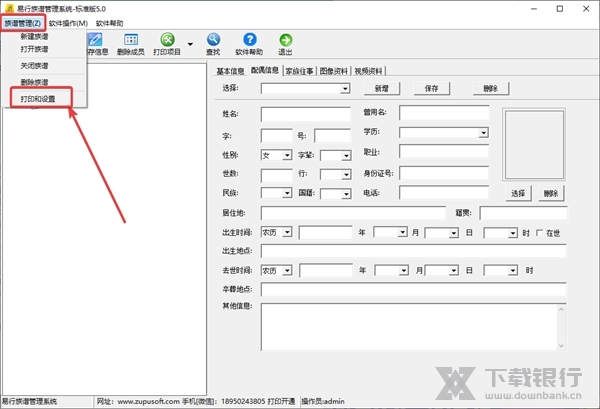Screen dimensions: 600x409
Task: Click the green exit arrow icon
Action: click(285, 39)
